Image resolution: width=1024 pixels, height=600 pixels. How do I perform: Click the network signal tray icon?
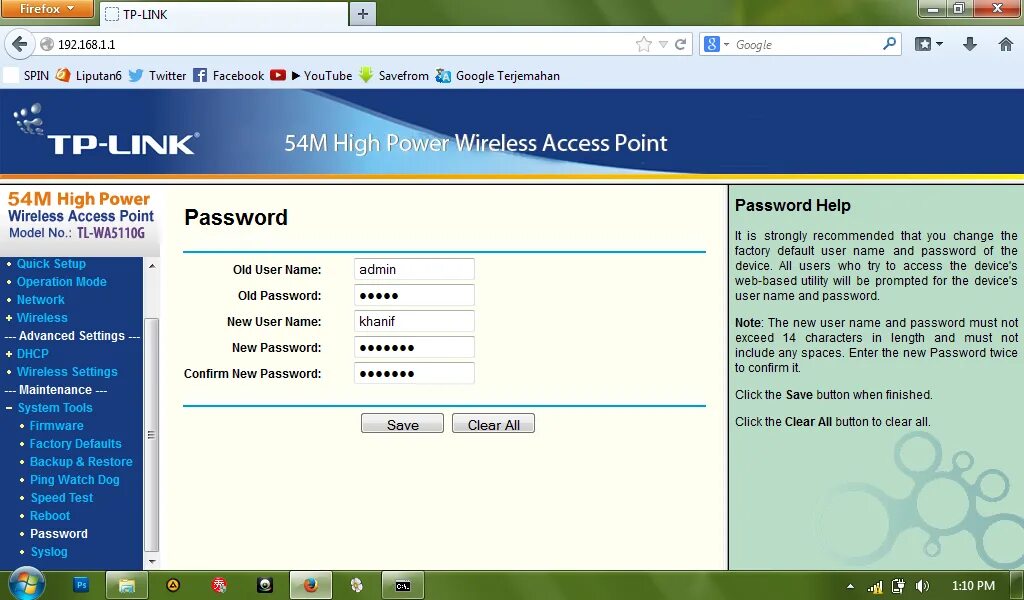875,586
